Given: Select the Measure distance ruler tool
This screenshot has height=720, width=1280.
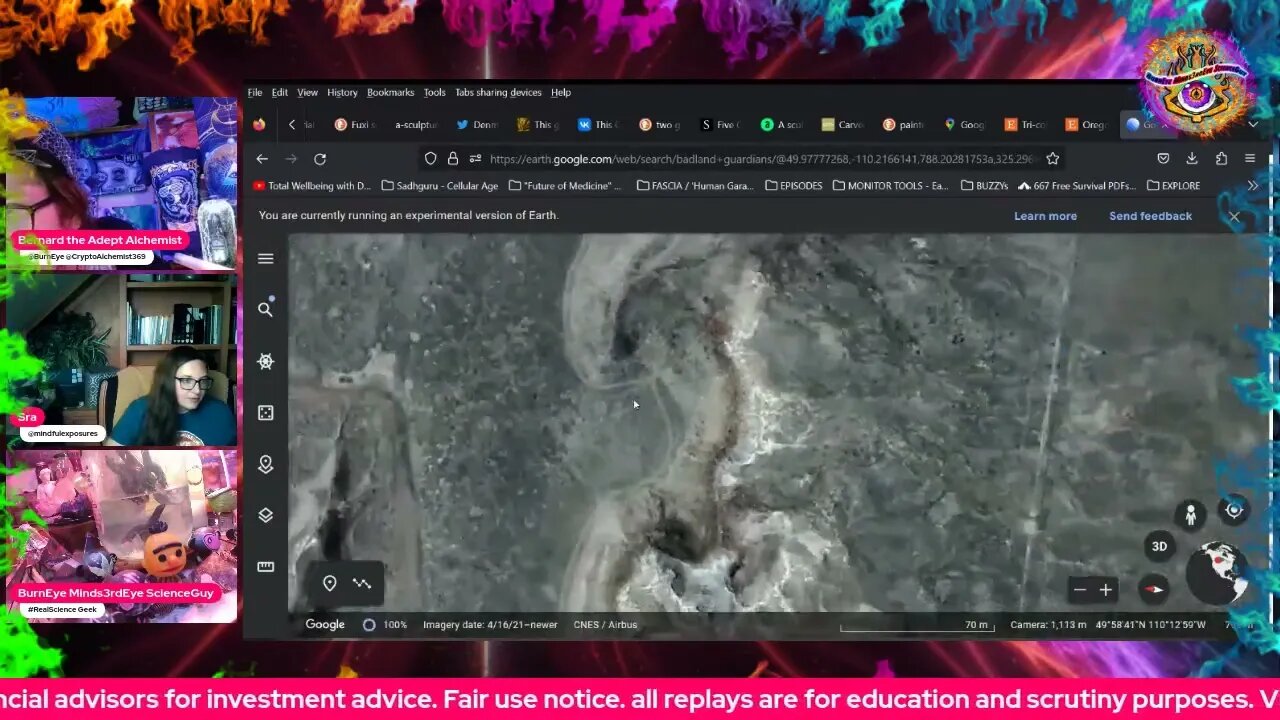Looking at the screenshot, I should click(x=265, y=567).
